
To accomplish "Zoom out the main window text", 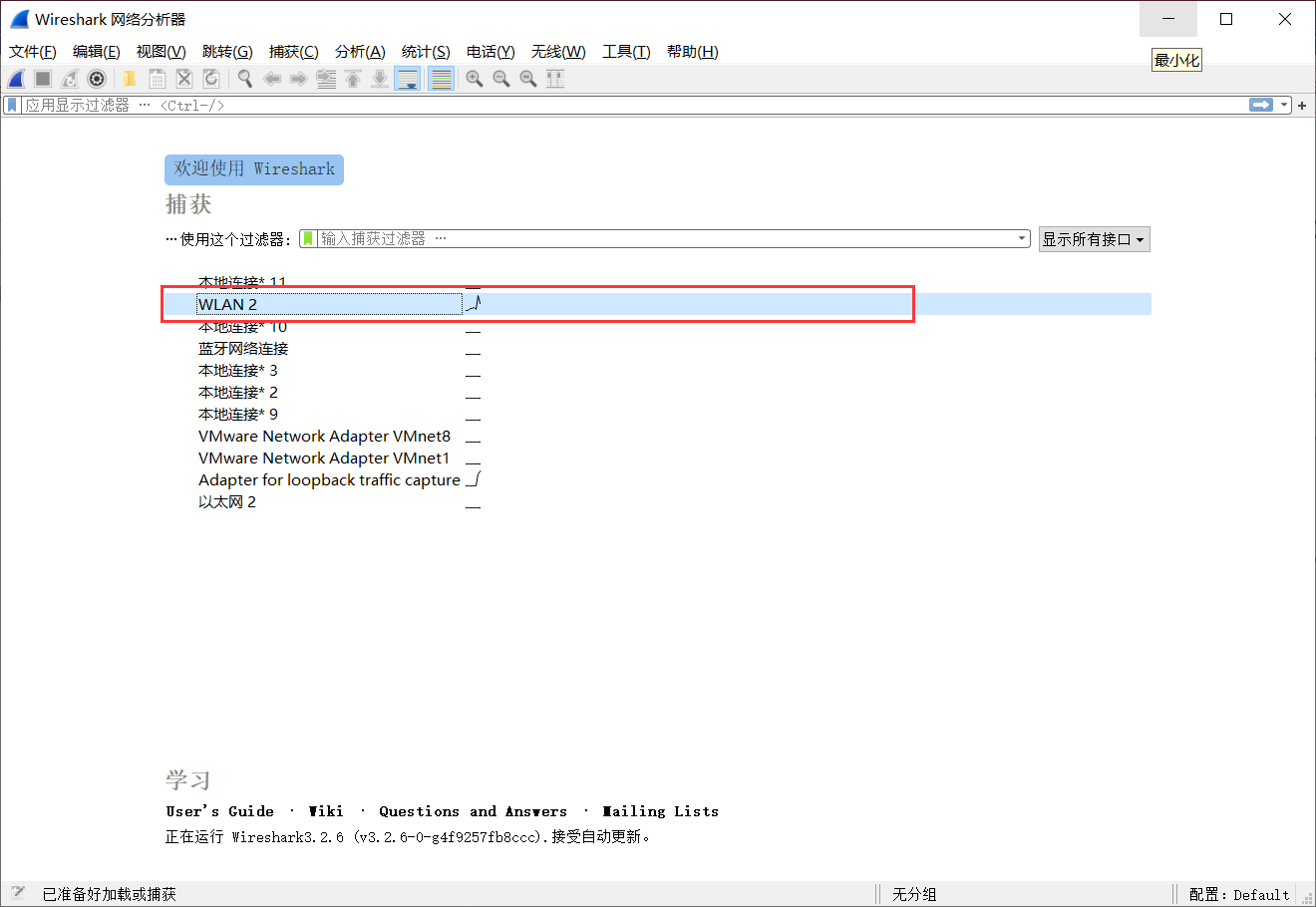I will [501, 79].
